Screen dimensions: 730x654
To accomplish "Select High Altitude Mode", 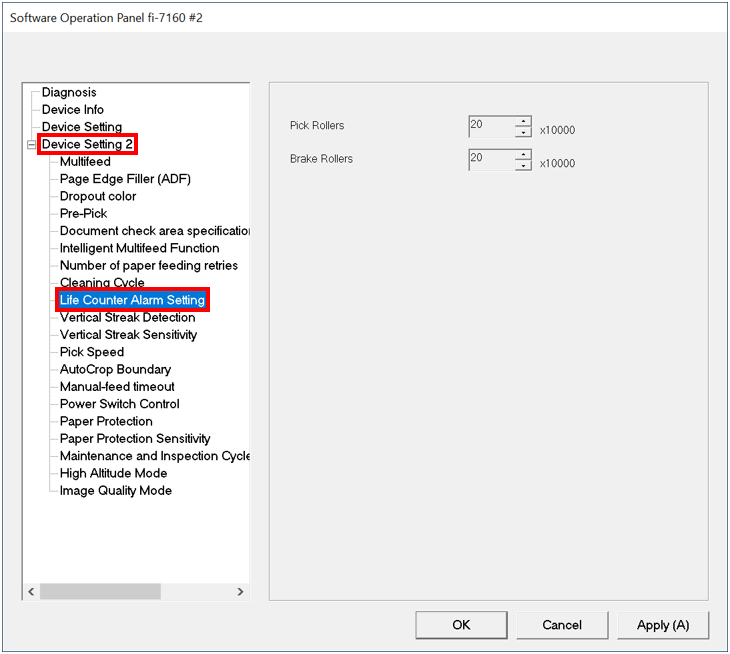I will coord(113,473).
